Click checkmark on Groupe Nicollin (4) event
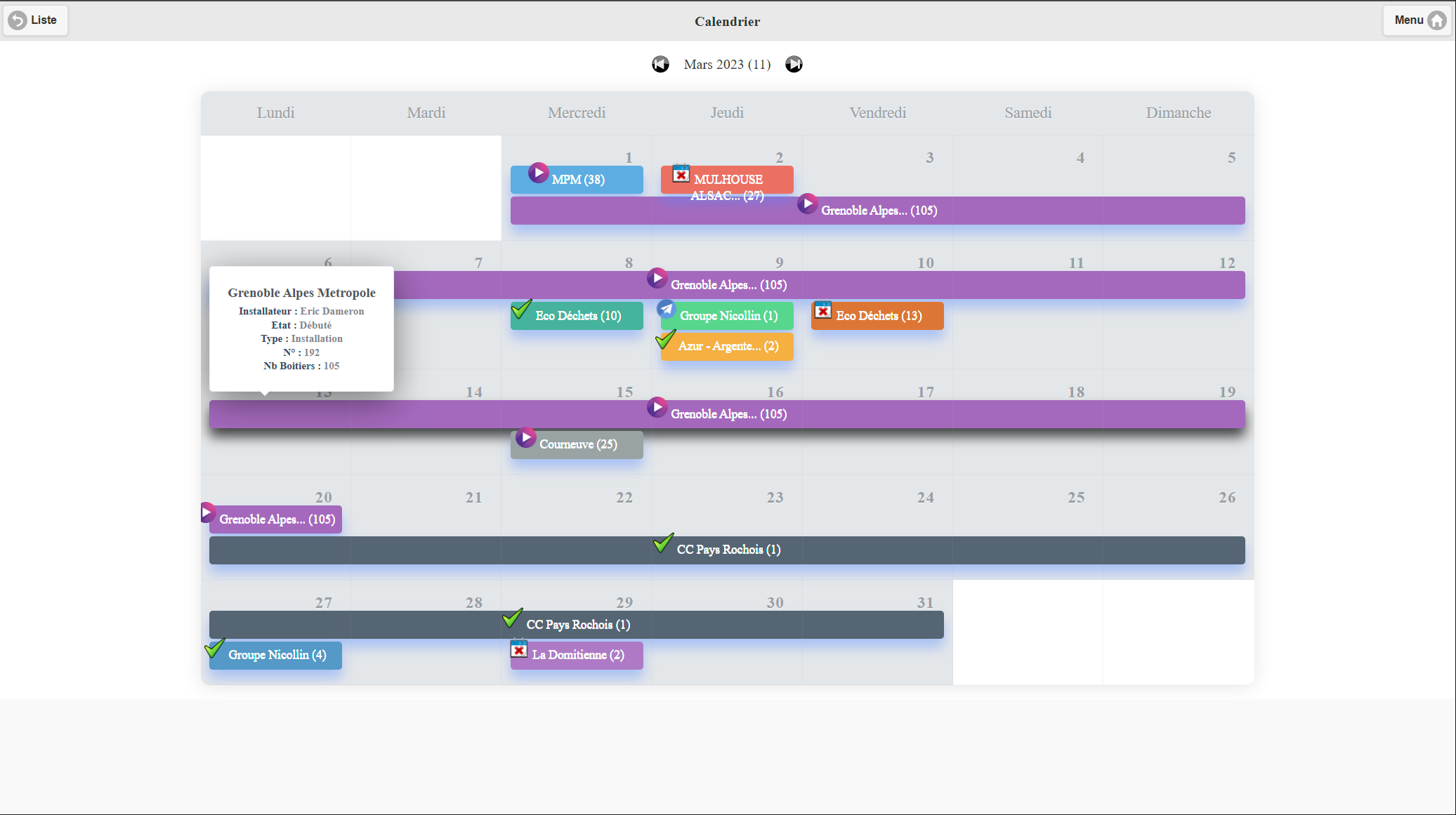This screenshot has height=815, width=1456. (x=215, y=648)
